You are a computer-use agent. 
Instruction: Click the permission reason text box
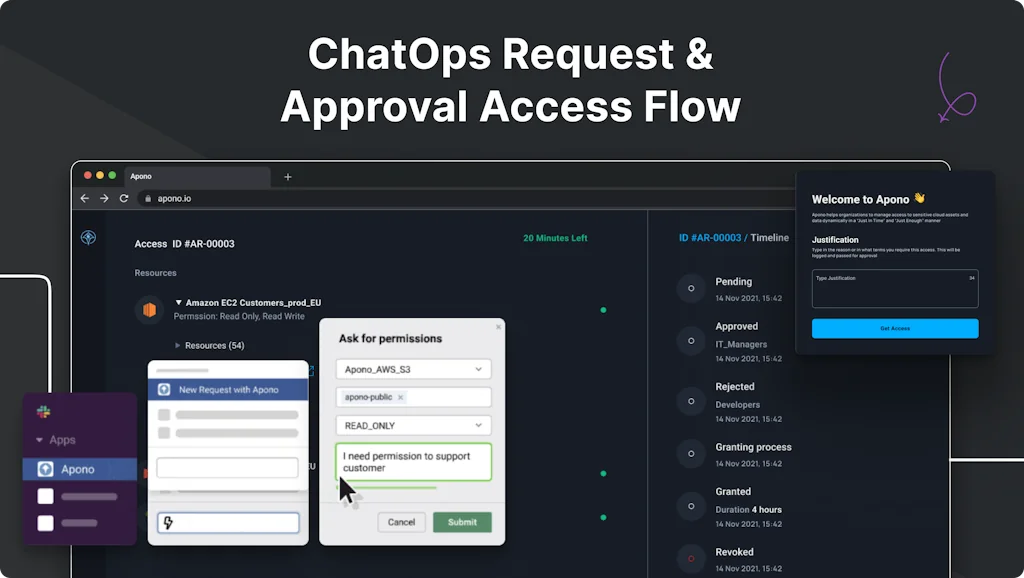point(413,462)
